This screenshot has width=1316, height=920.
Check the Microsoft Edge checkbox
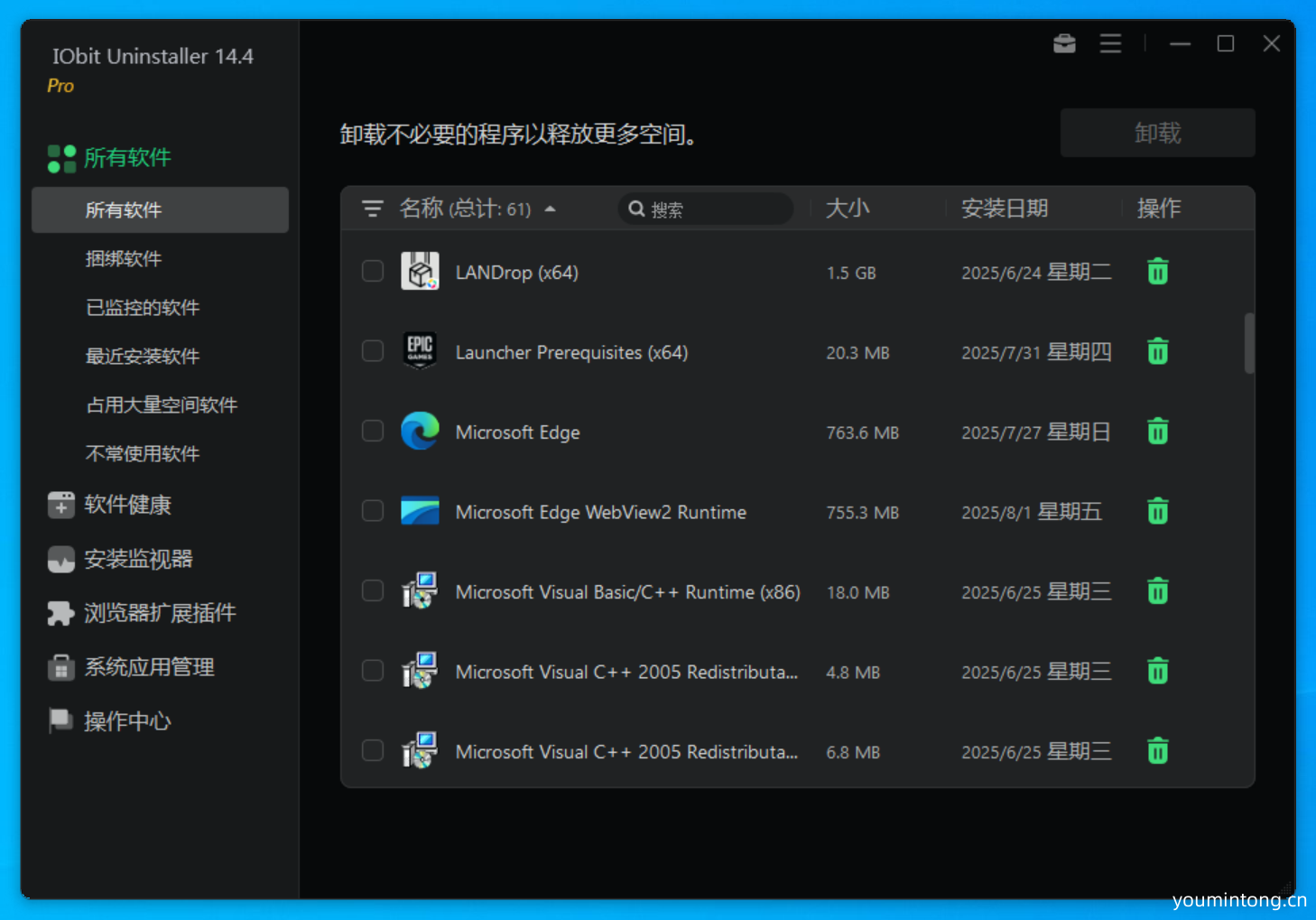[373, 431]
